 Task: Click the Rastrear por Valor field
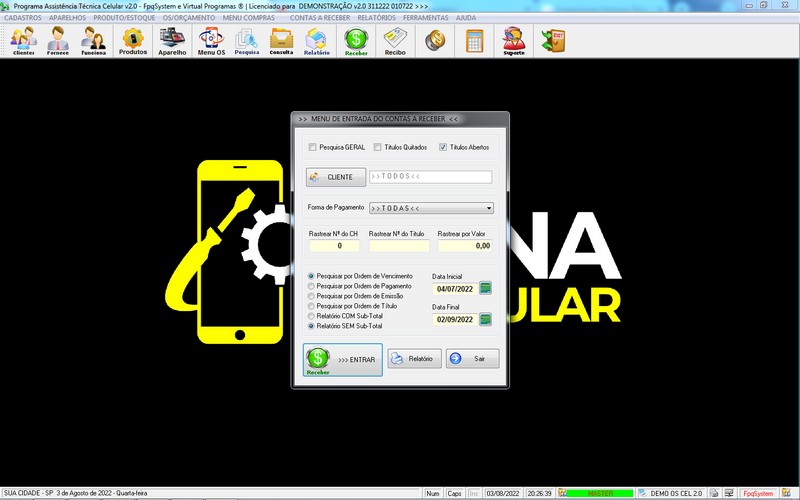tap(465, 246)
